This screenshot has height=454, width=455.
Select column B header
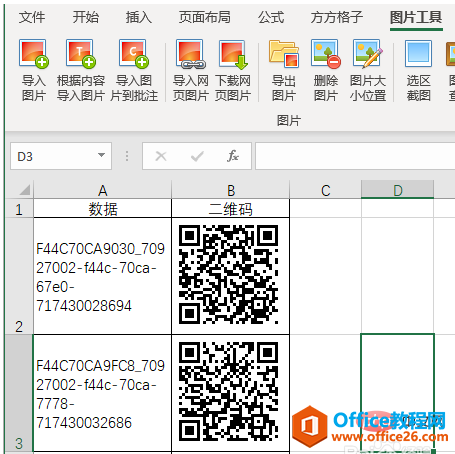click(230, 190)
